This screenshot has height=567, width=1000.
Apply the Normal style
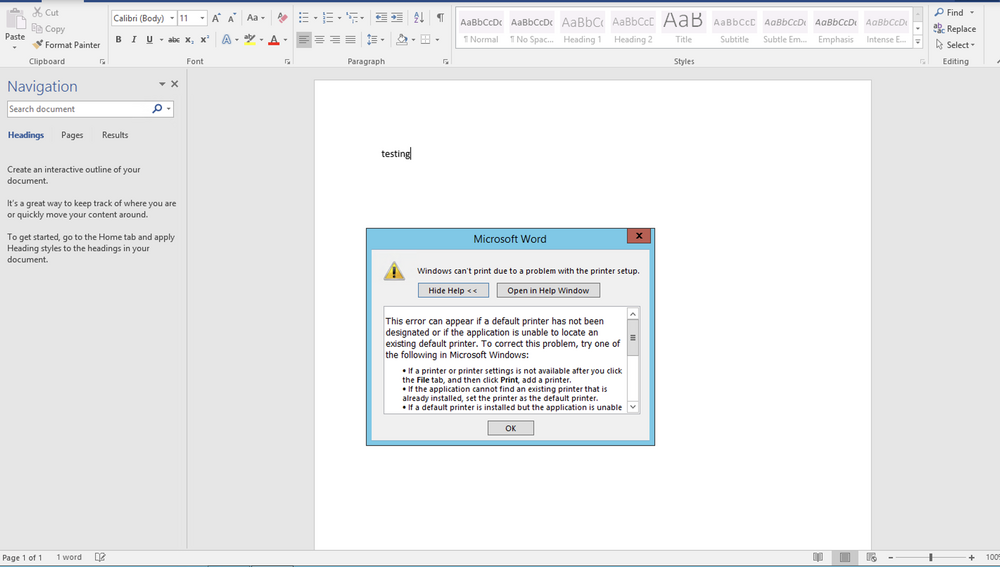[x=481, y=28]
